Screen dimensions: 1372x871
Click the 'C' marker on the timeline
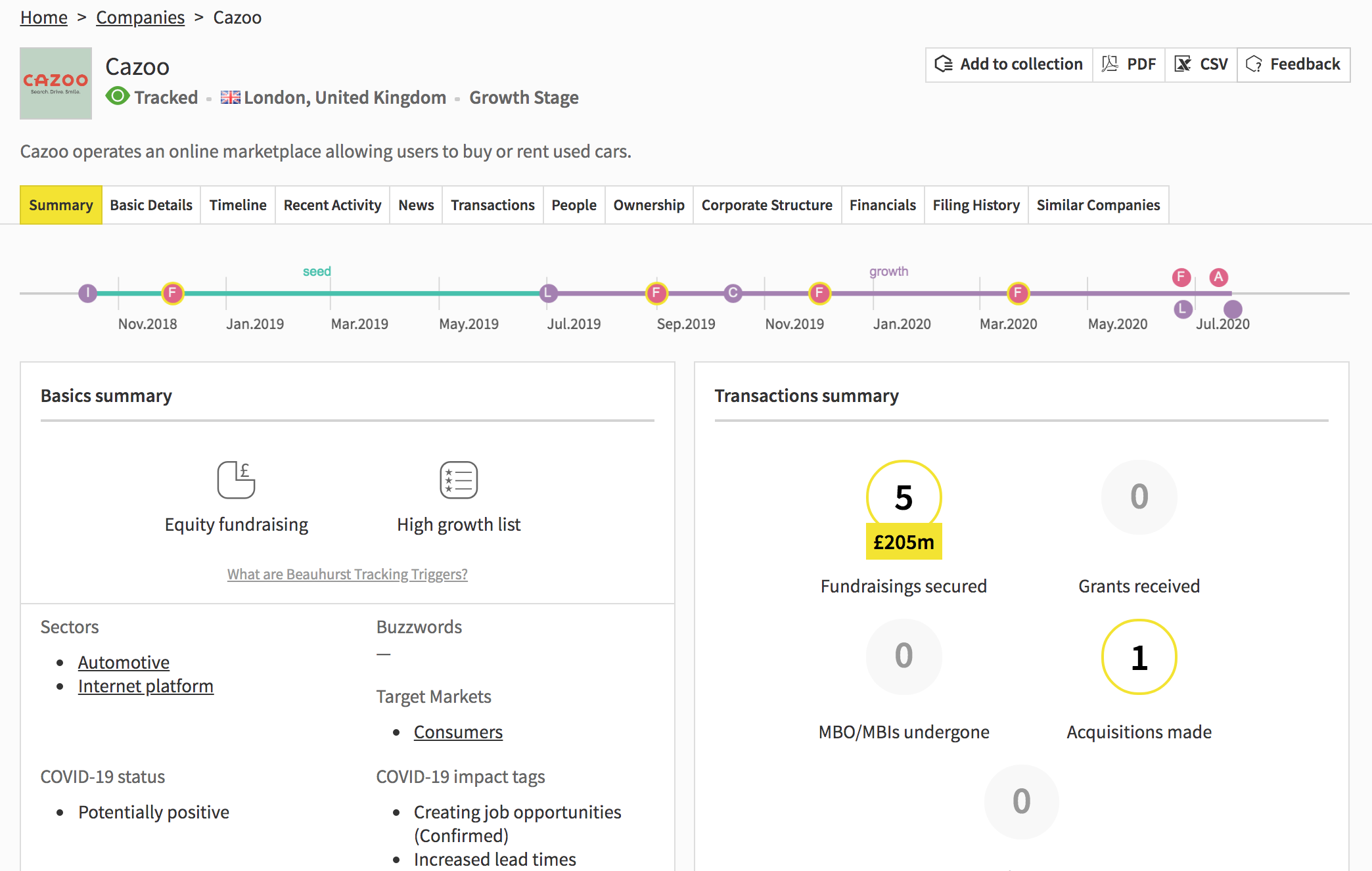pyautogui.click(x=733, y=293)
